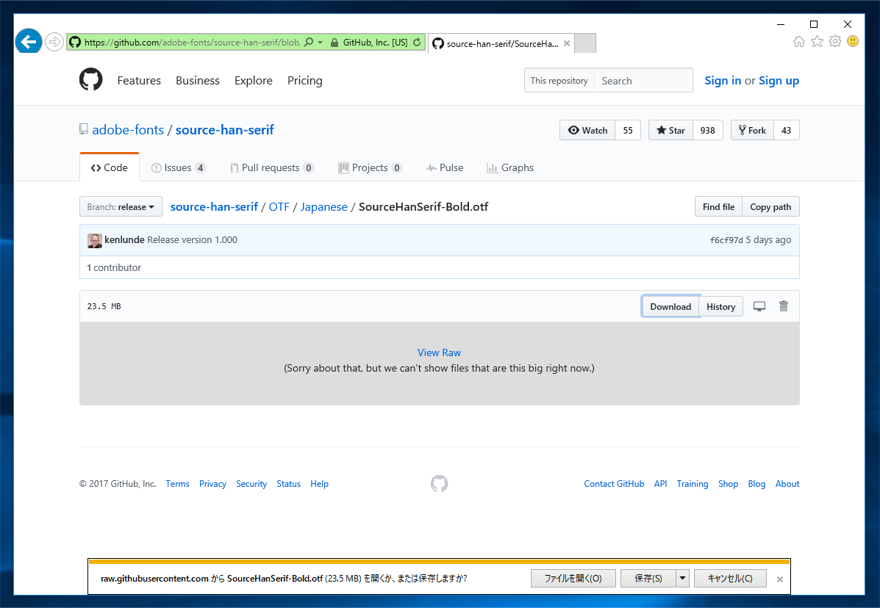Click the Watch button

588,130
